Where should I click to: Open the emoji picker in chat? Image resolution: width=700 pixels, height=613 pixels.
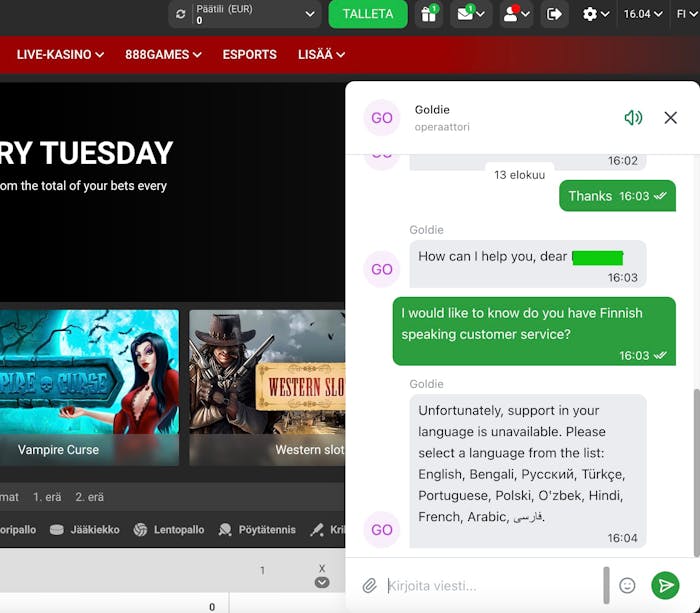point(627,585)
